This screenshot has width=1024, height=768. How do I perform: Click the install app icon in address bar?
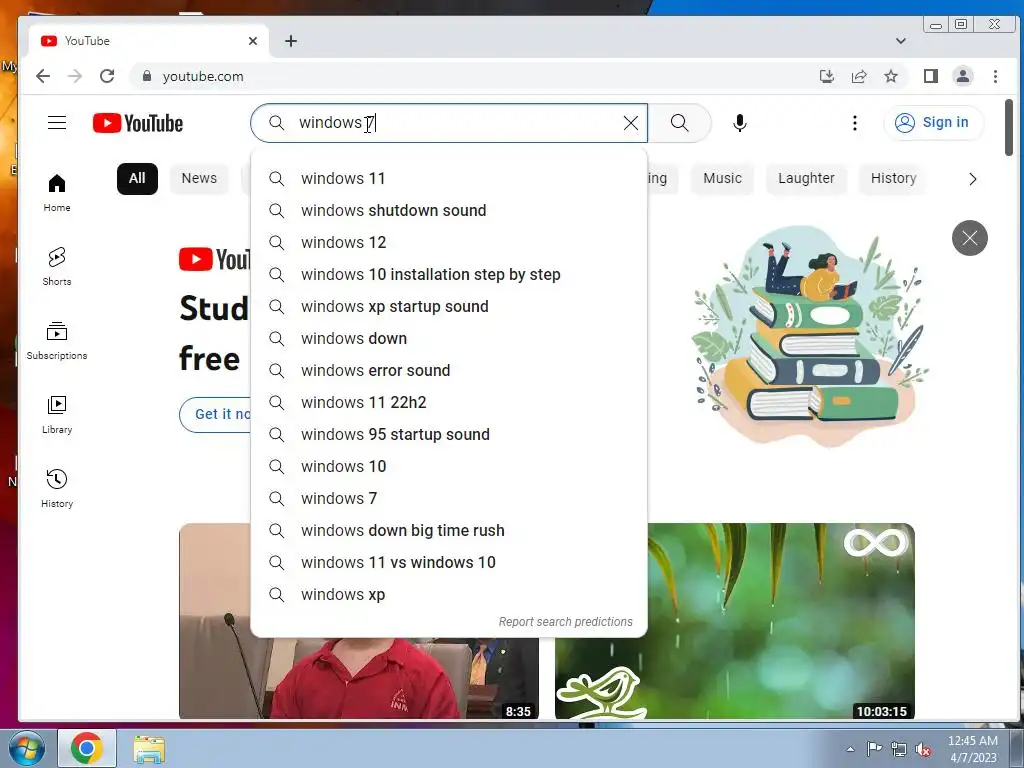point(827,76)
